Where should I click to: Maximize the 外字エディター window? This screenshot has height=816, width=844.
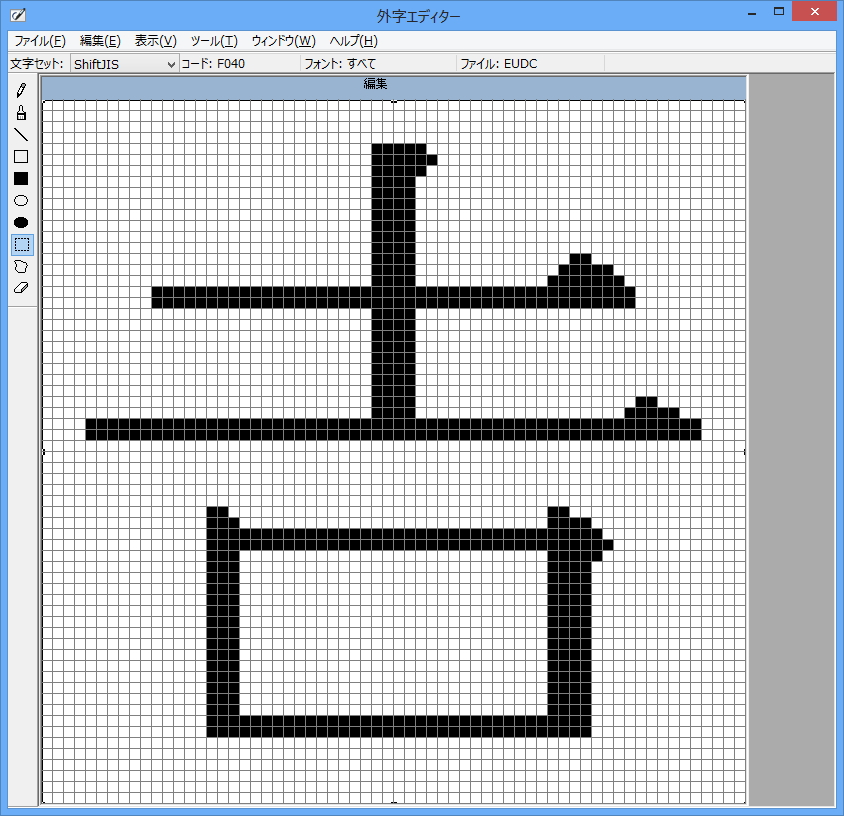click(x=778, y=12)
